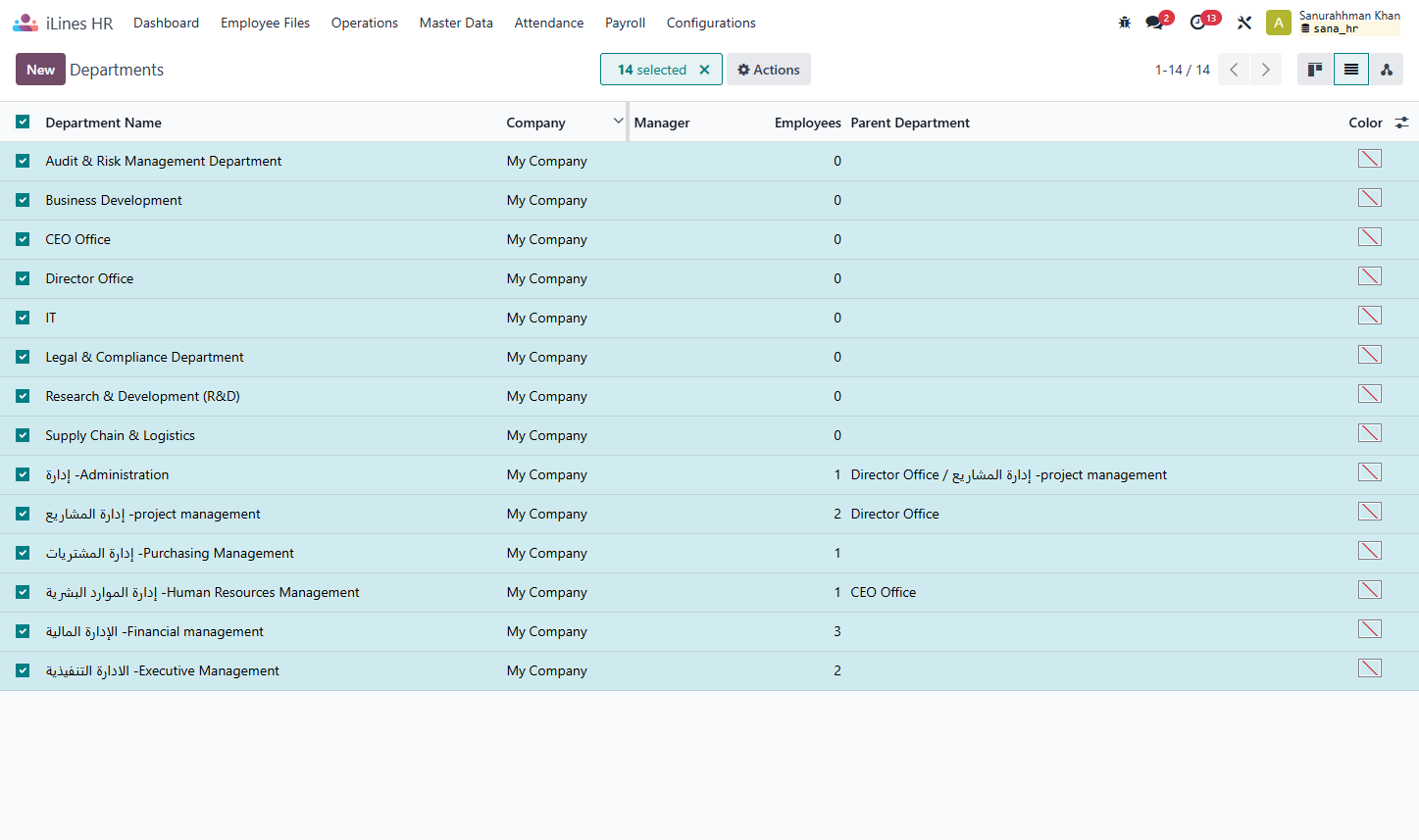1419x840 pixels.
Task: Click the user avatar letter A
Action: tap(1279, 23)
